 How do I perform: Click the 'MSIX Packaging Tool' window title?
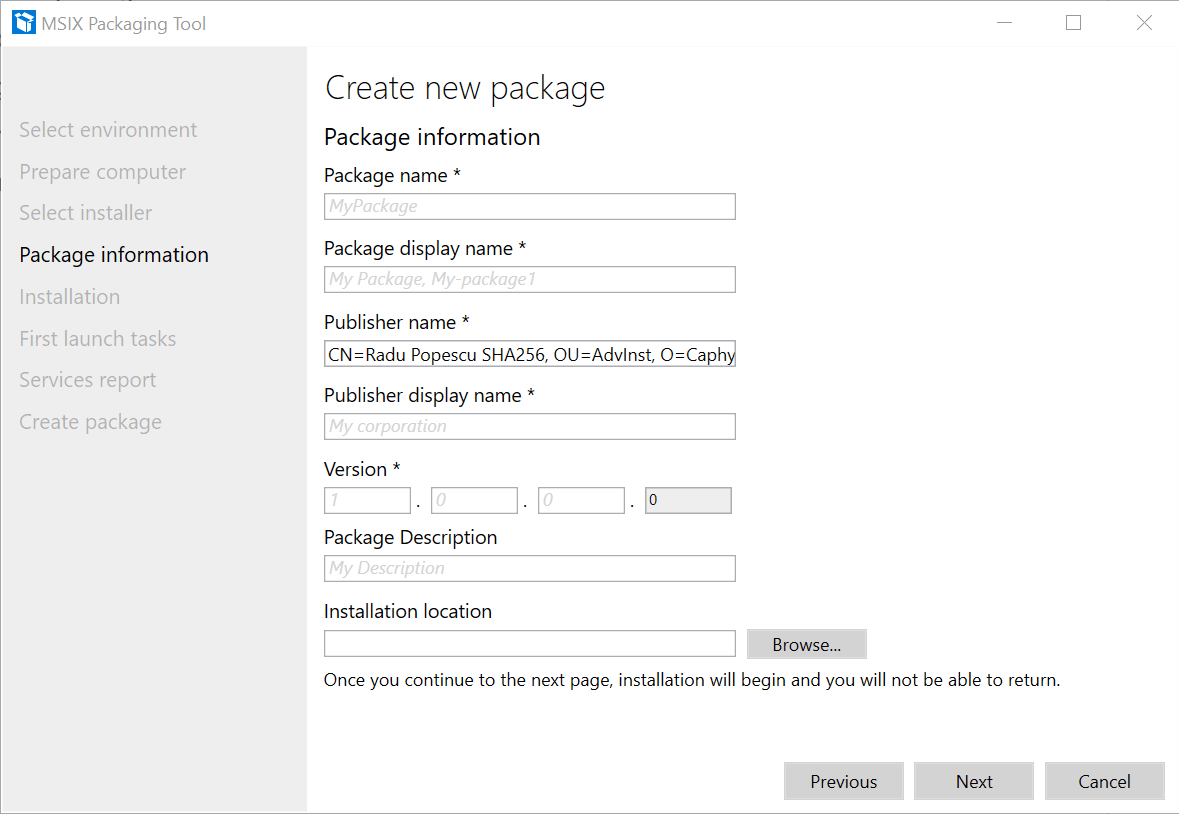[x=123, y=24]
